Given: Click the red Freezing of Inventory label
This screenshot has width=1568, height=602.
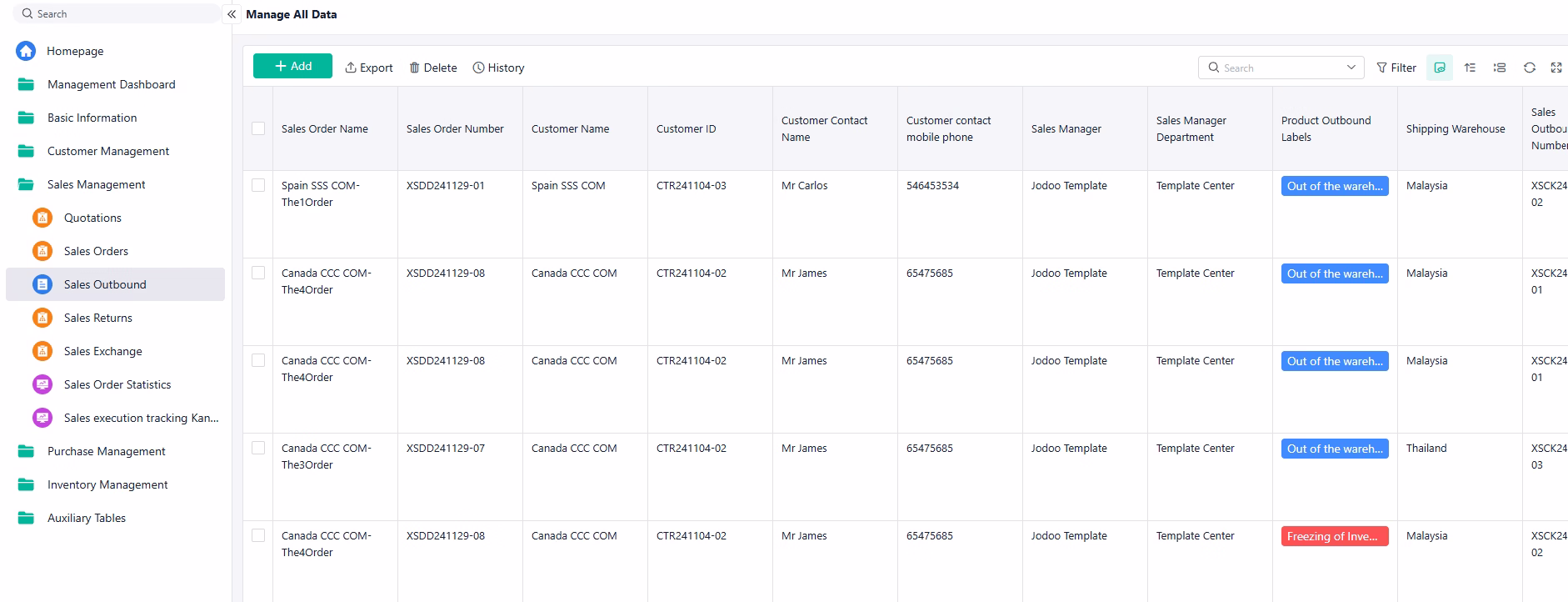Looking at the screenshot, I should coord(1334,536).
